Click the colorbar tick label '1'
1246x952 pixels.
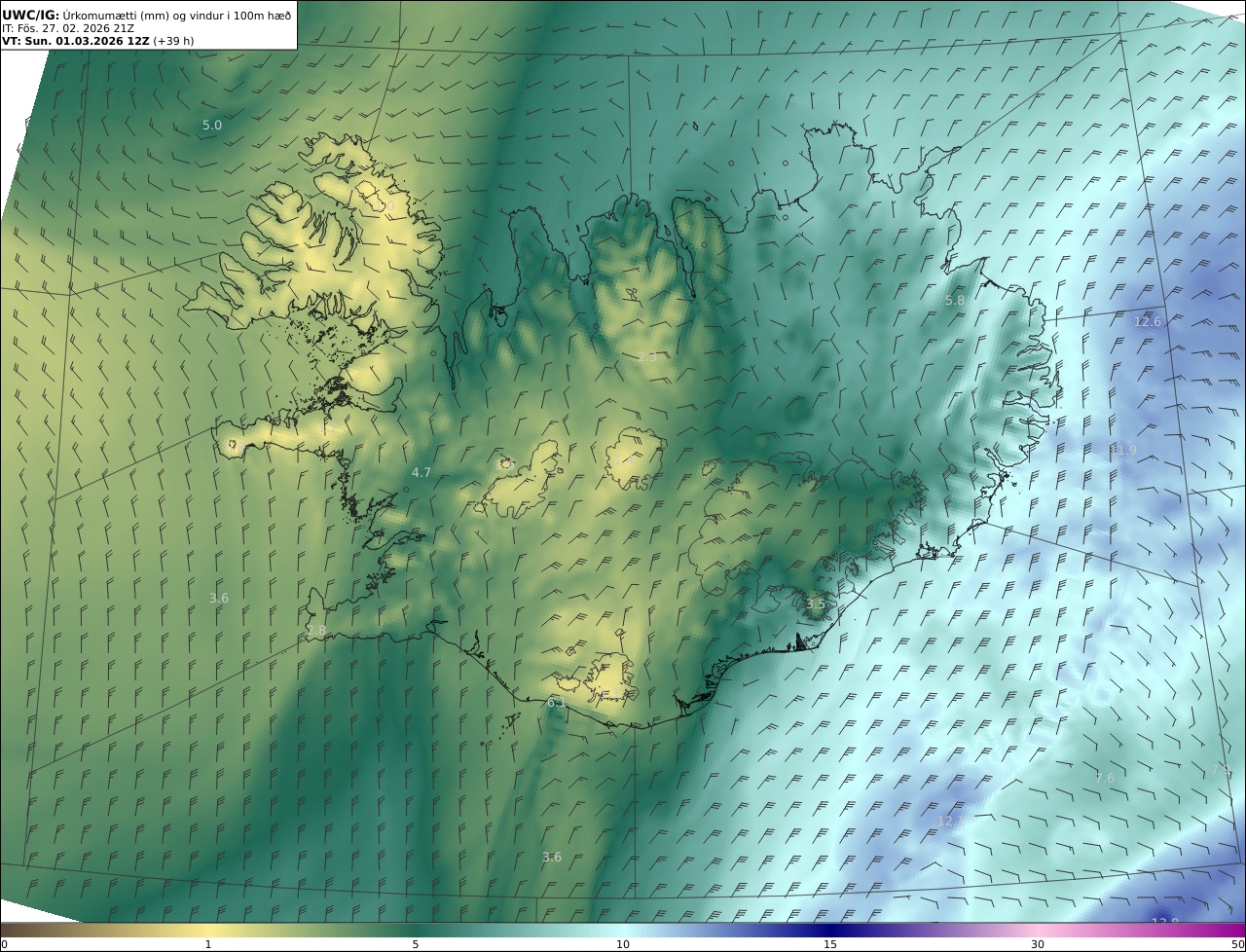pos(208,944)
